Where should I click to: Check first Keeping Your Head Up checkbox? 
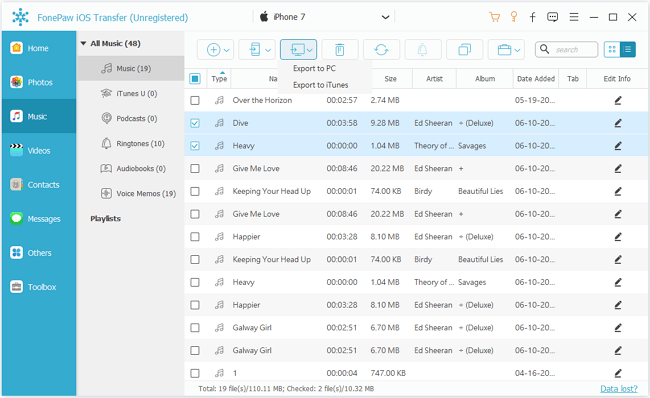pyautogui.click(x=195, y=192)
